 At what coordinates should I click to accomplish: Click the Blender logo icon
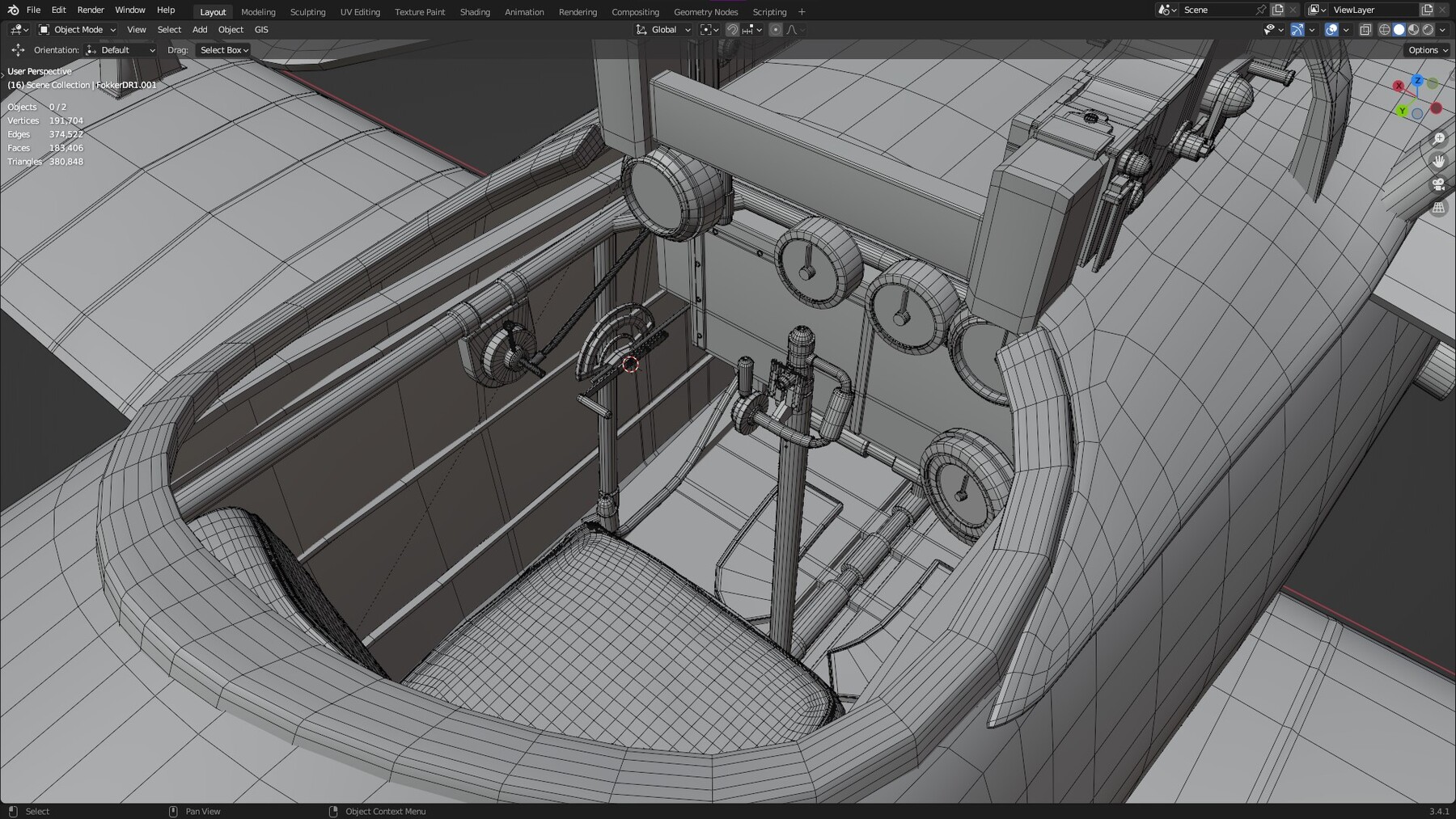tap(13, 11)
